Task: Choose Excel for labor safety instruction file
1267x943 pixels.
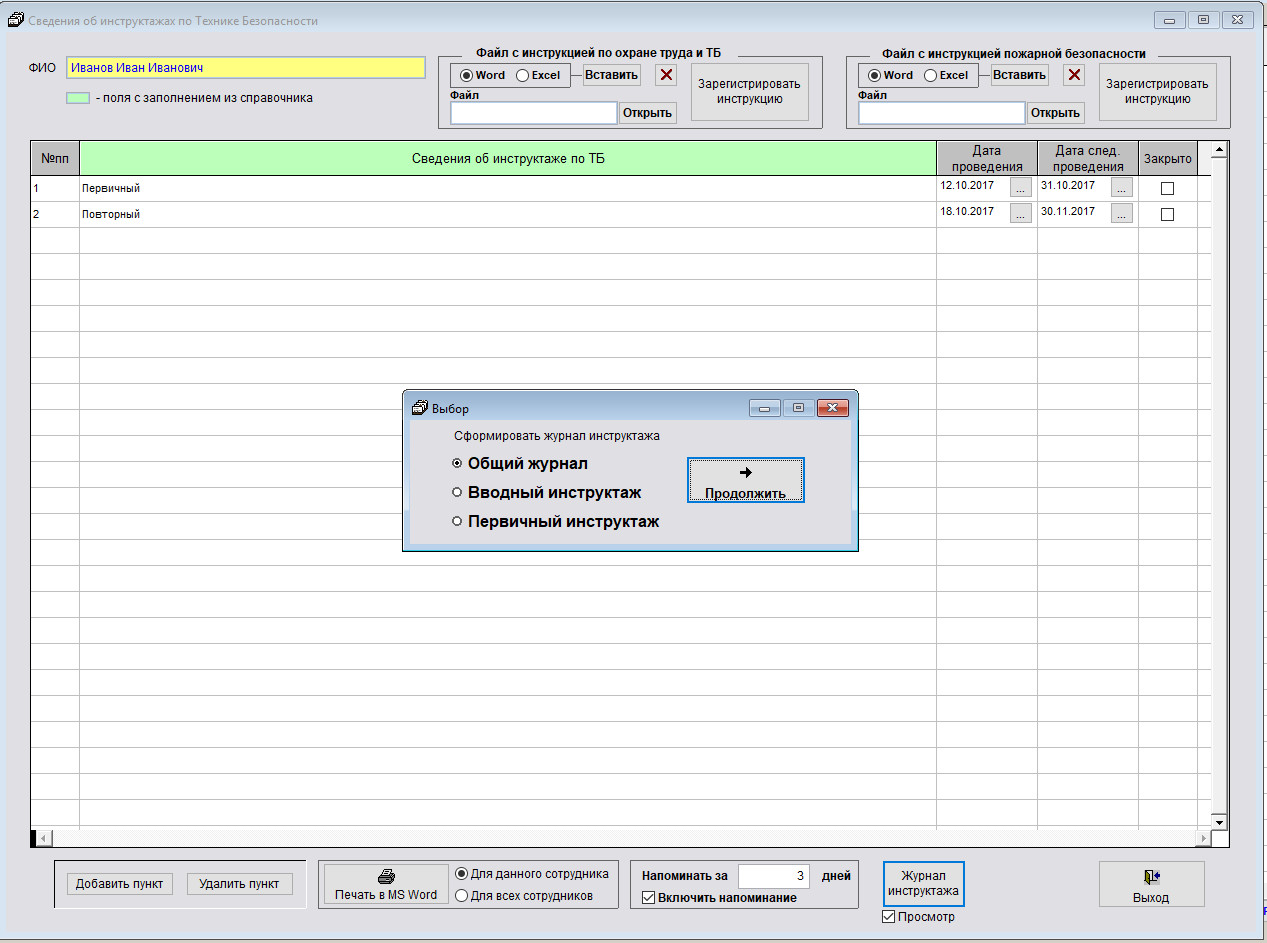Action: coord(523,75)
